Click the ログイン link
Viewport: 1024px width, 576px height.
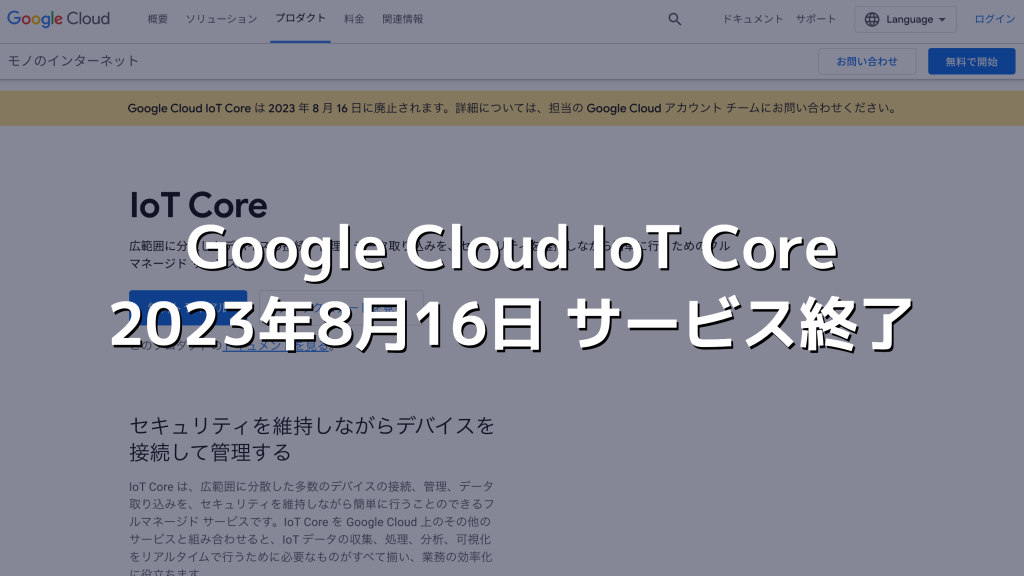[994, 18]
